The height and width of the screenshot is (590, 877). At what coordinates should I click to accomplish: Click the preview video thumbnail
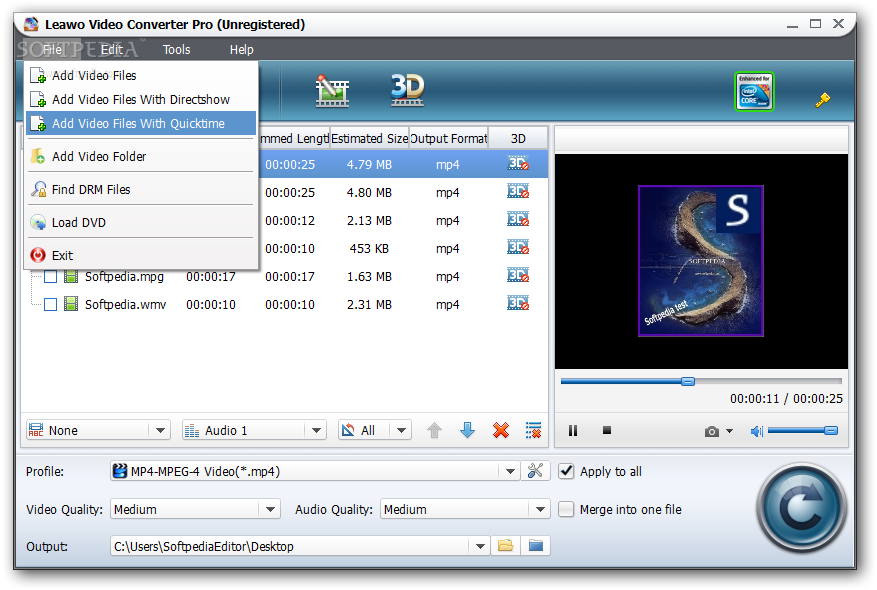[701, 261]
